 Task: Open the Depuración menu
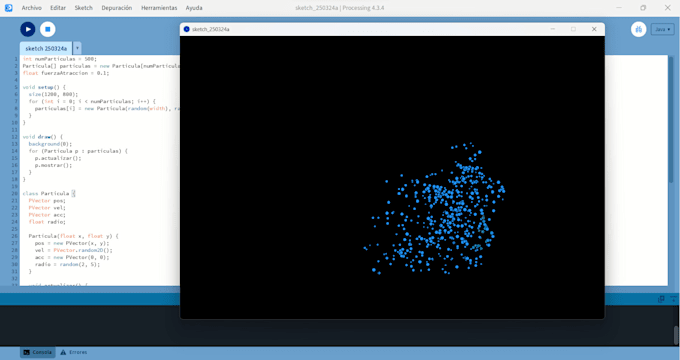117,8
